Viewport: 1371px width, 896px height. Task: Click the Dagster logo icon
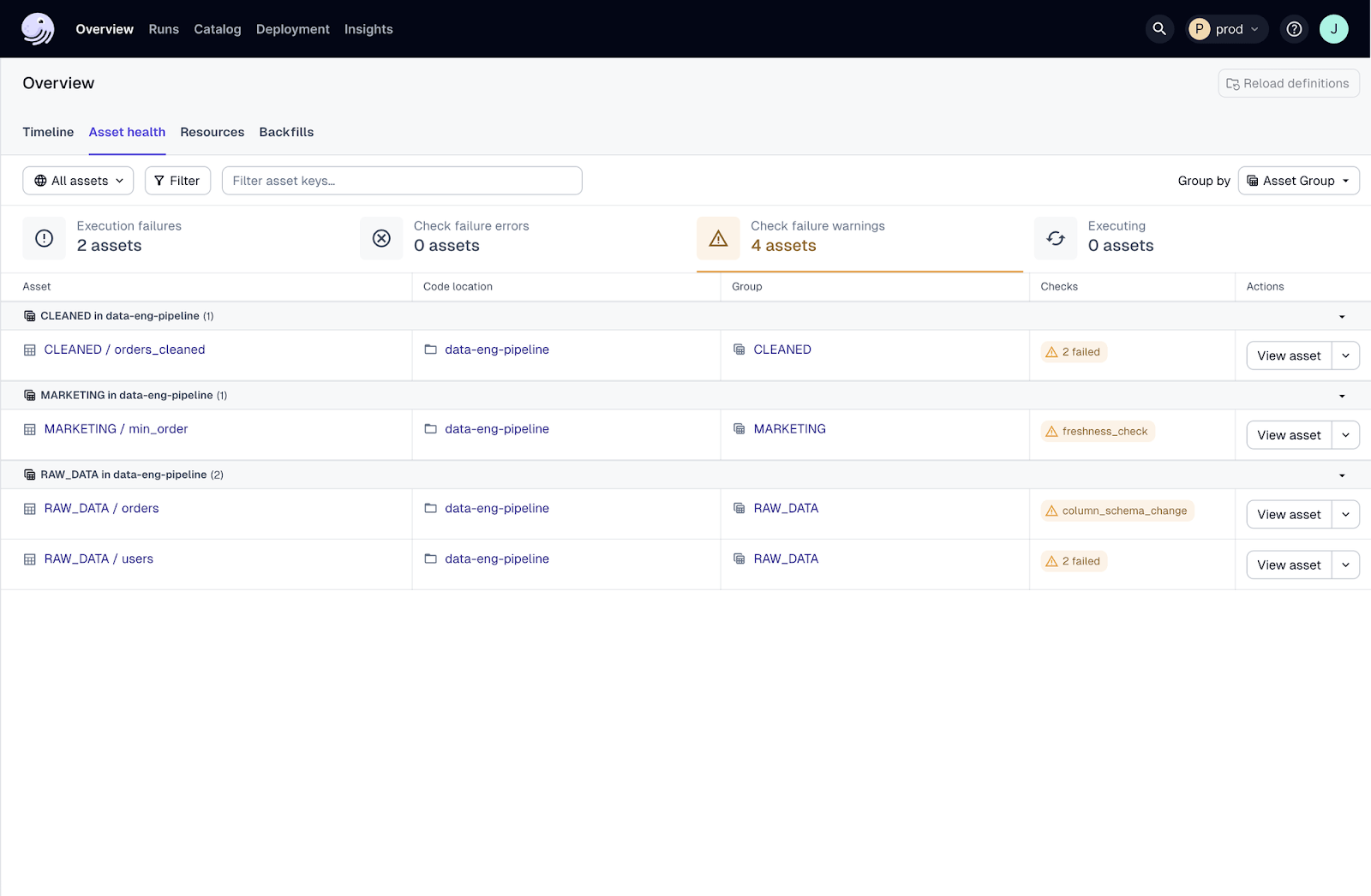point(38,29)
